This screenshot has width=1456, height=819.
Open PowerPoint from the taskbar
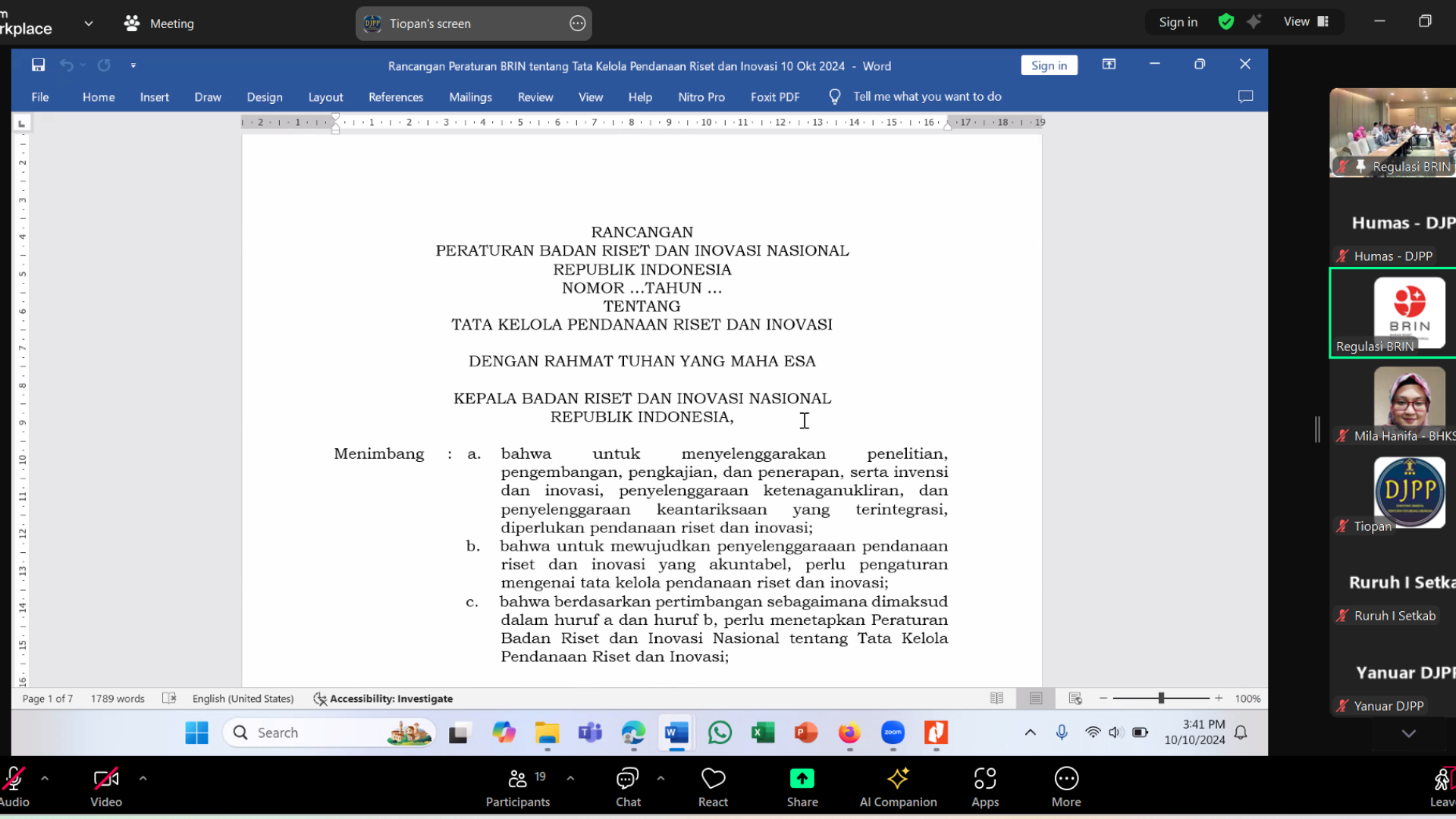(806, 733)
